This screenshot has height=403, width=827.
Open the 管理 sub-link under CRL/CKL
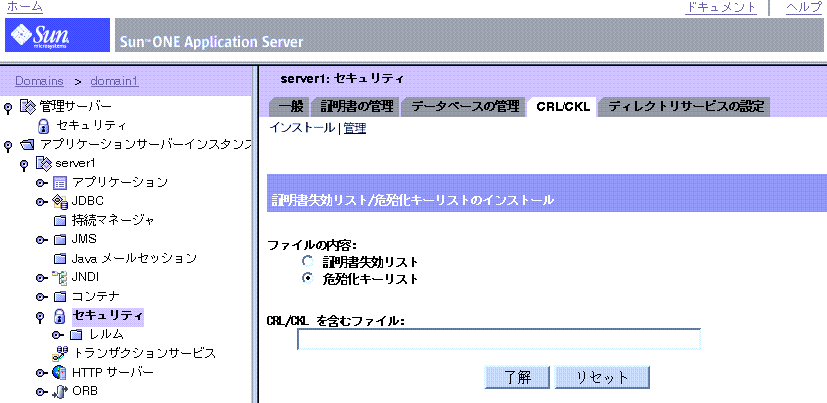[355, 128]
